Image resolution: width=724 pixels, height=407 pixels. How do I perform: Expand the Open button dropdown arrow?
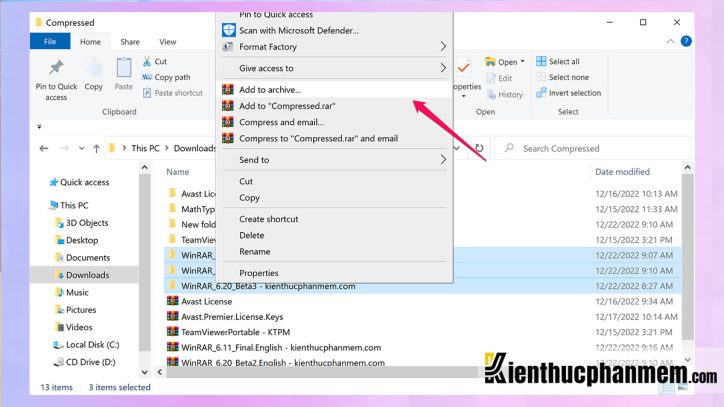pyautogui.click(x=522, y=61)
